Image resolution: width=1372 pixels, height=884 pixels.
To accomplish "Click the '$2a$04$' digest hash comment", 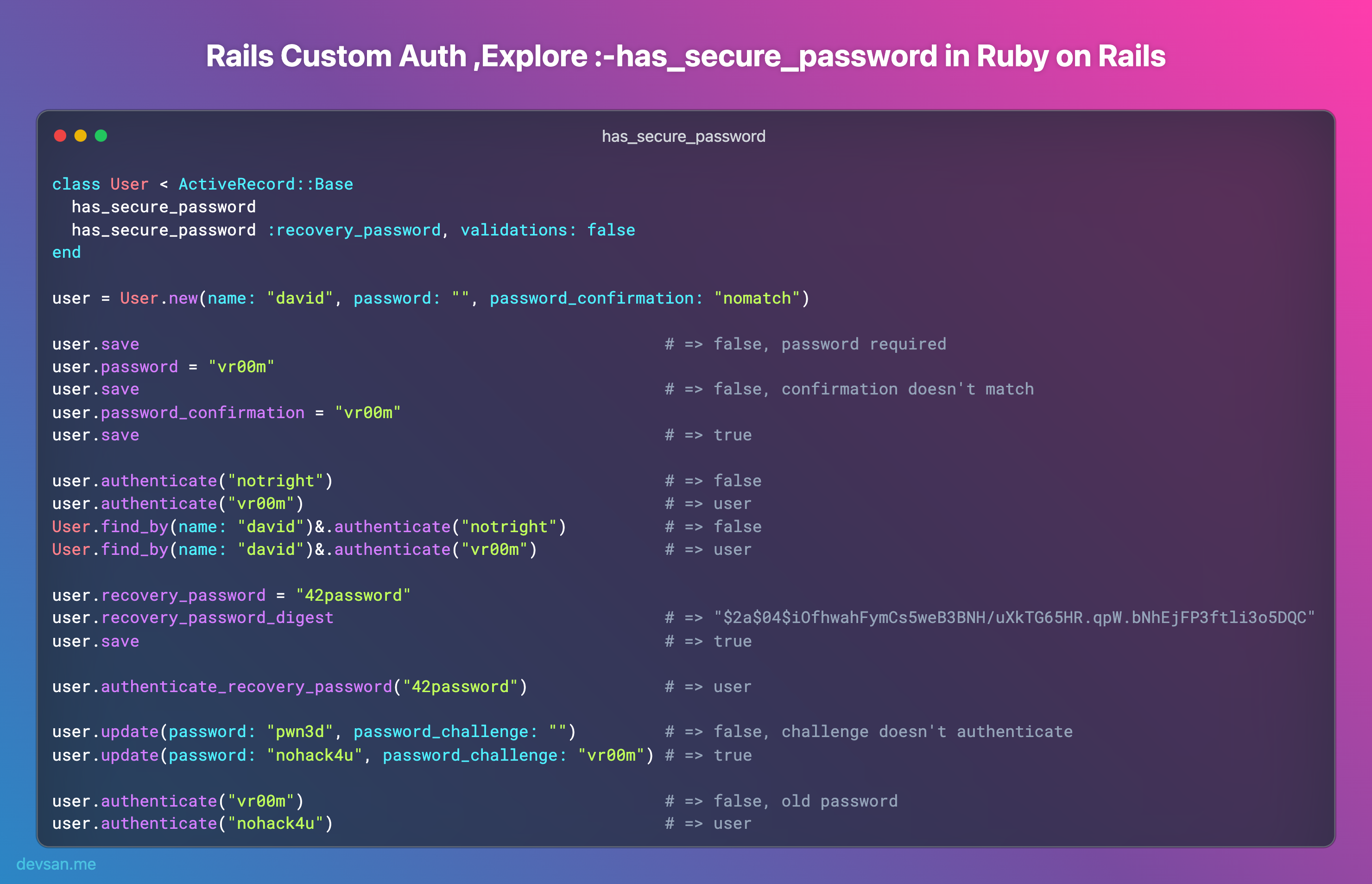I will click(1014, 617).
